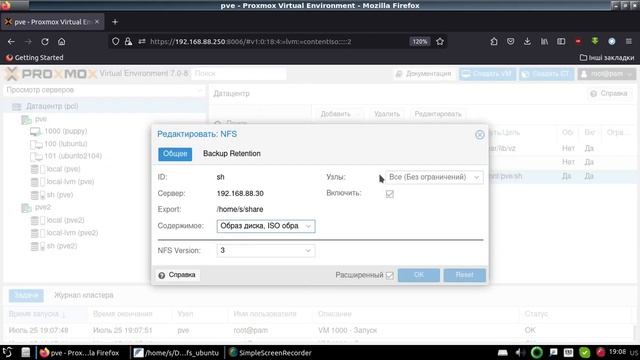Click the Reset button in dialog
Viewport: 640px width, 360px height.
(x=464, y=275)
